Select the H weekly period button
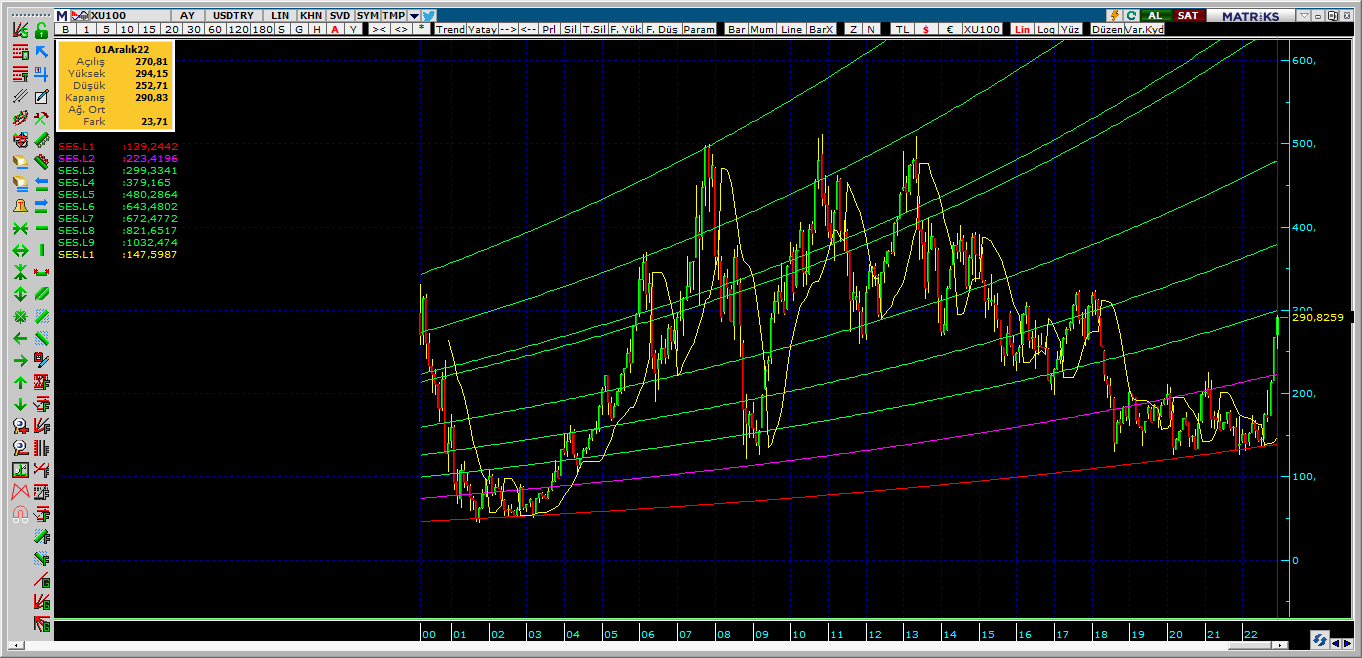 pyautogui.click(x=317, y=29)
